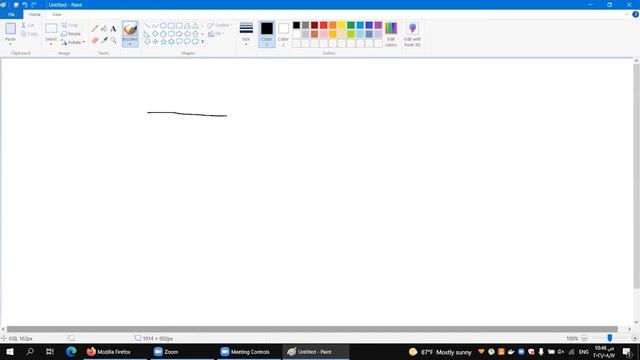
Task: Click the Cut button
Action: coord(28,25)
